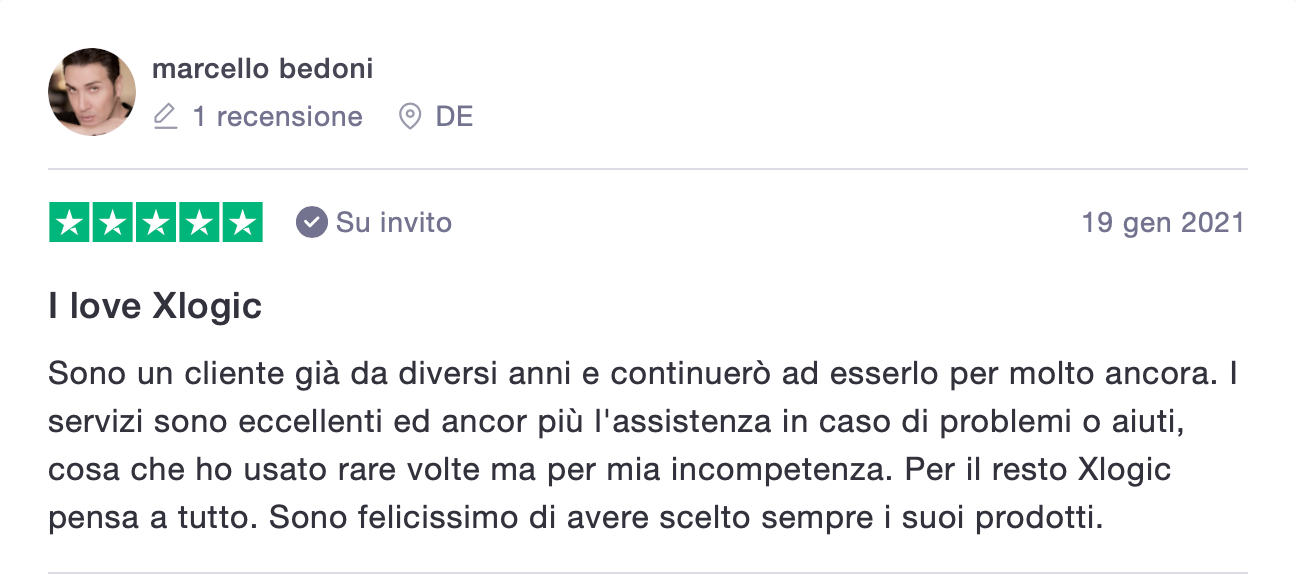This screenshot has height=574, width=1296.
Task: Open the "1 recensione" reviews count
Action: click(x=277, y=117)
